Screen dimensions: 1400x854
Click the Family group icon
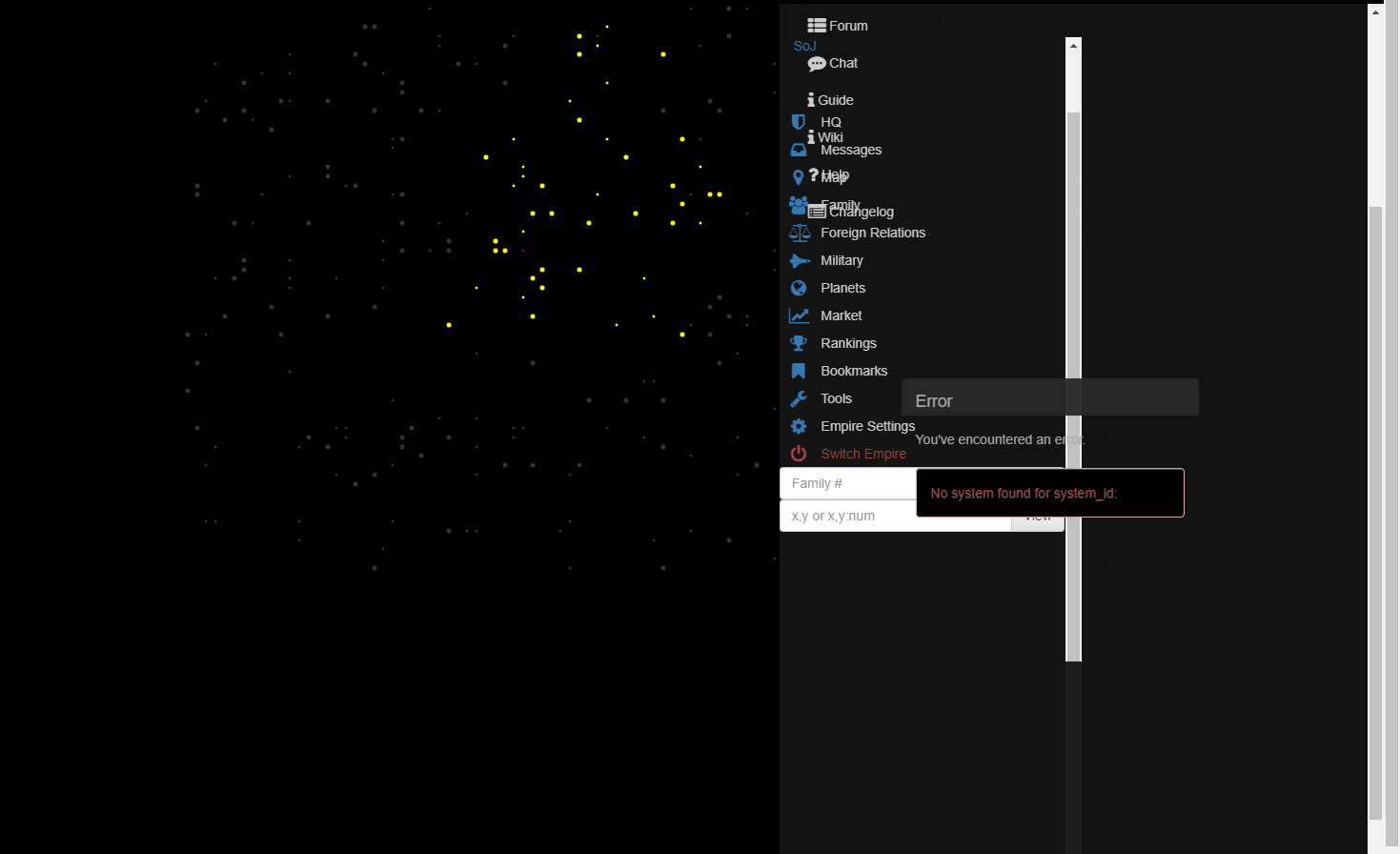point(799,205)
